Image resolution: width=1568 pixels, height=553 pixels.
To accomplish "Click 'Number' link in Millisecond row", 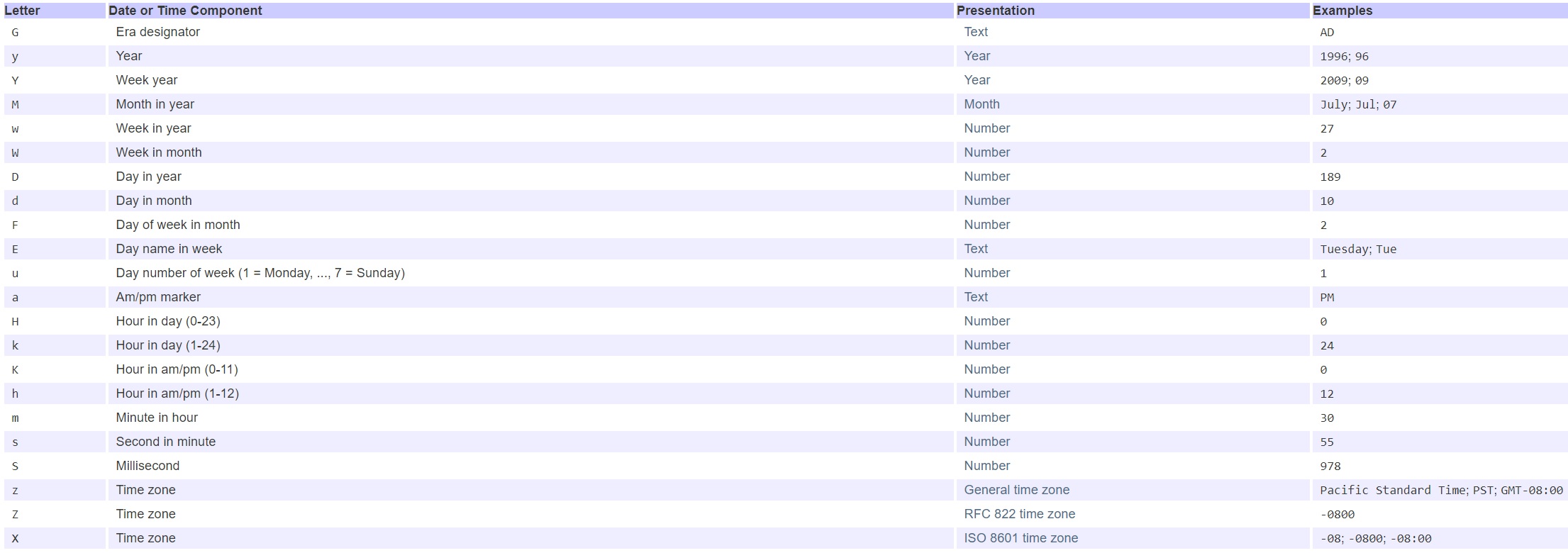I will tap(986, 466).
